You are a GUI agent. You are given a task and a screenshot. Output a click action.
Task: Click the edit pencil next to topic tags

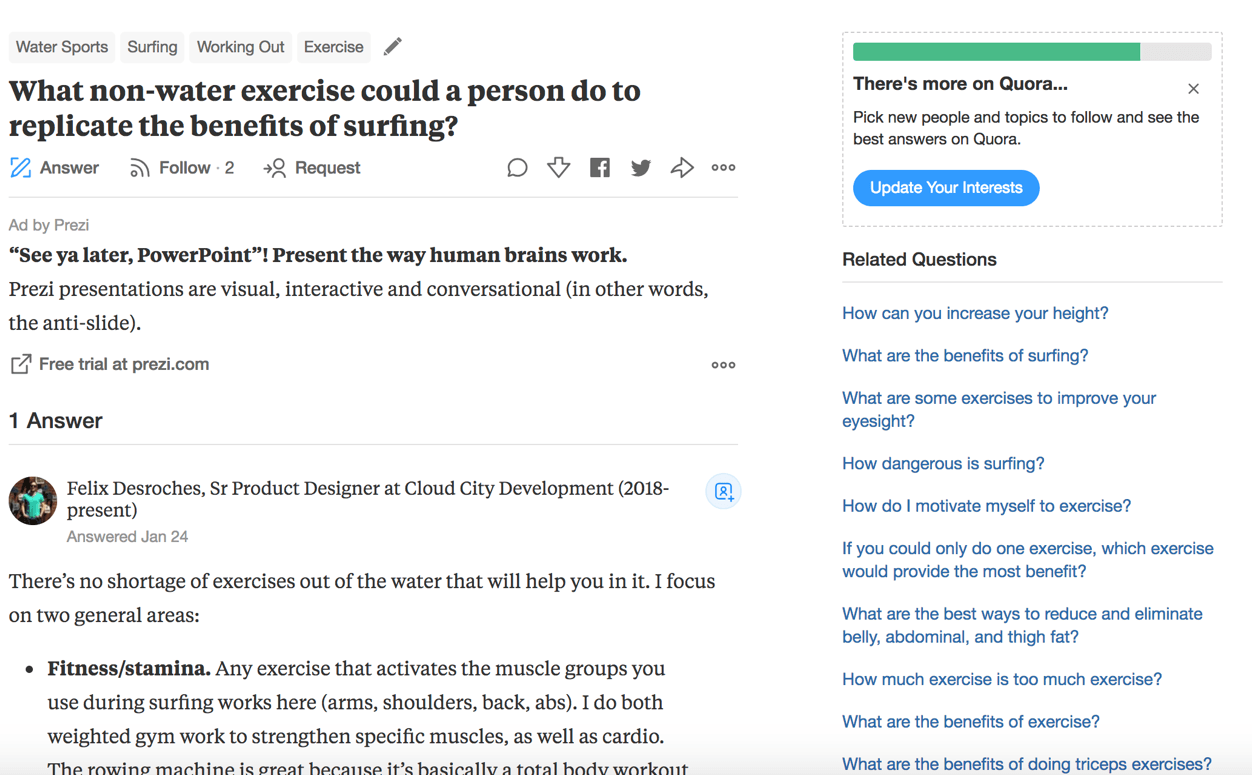(392, 46)
